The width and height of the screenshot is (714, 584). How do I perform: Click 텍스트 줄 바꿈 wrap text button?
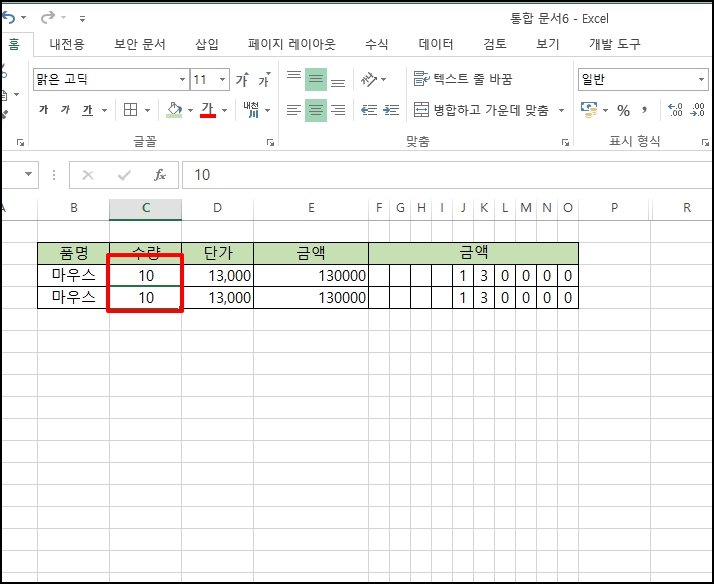pyautogui.click(x=463, y=79)
